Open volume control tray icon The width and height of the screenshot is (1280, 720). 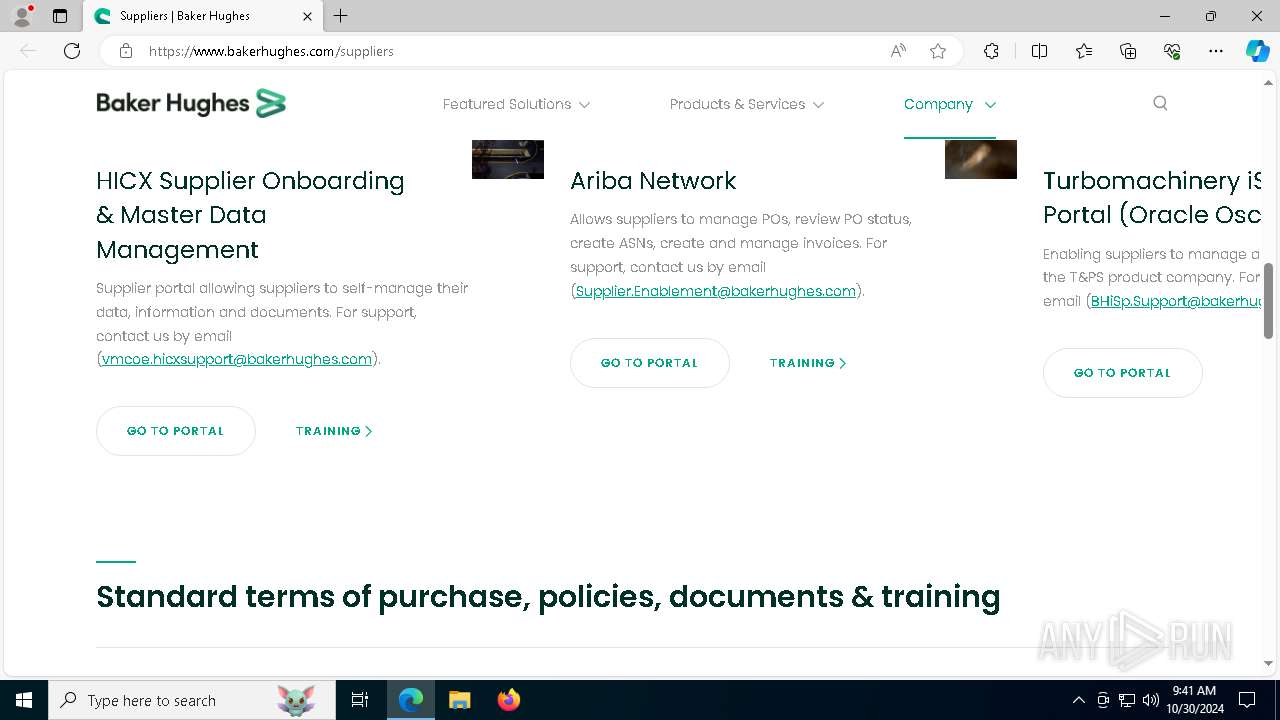1151,700
